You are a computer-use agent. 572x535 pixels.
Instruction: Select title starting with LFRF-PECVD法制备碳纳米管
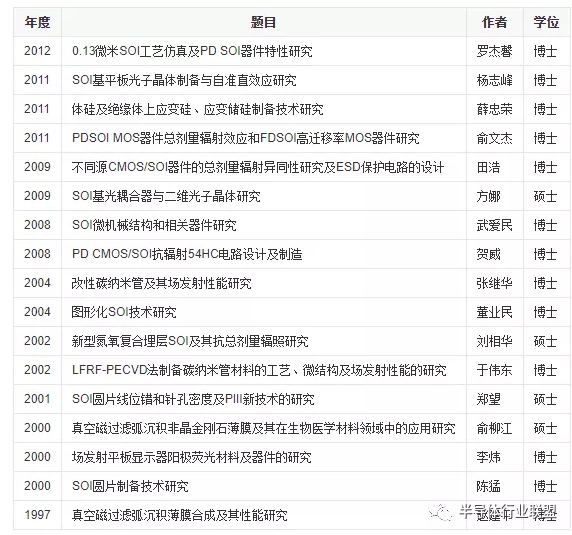259,370
